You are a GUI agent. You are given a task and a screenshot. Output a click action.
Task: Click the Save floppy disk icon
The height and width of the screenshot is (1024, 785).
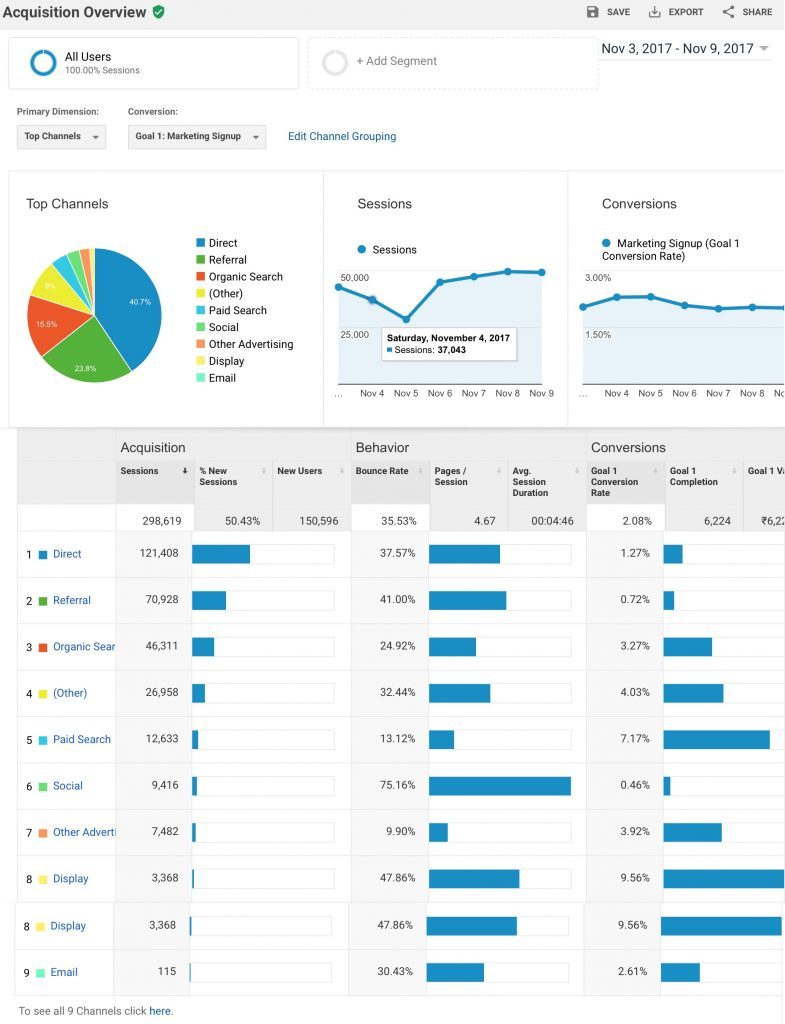pos(592,12)
